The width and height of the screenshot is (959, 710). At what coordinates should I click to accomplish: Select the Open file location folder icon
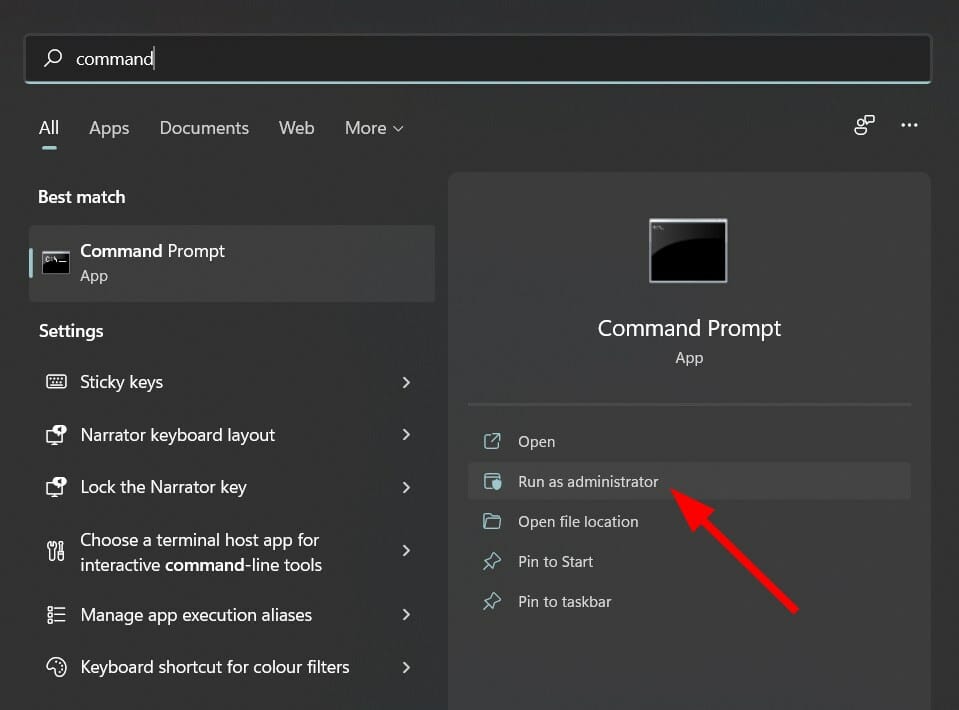tap(493, 521)
